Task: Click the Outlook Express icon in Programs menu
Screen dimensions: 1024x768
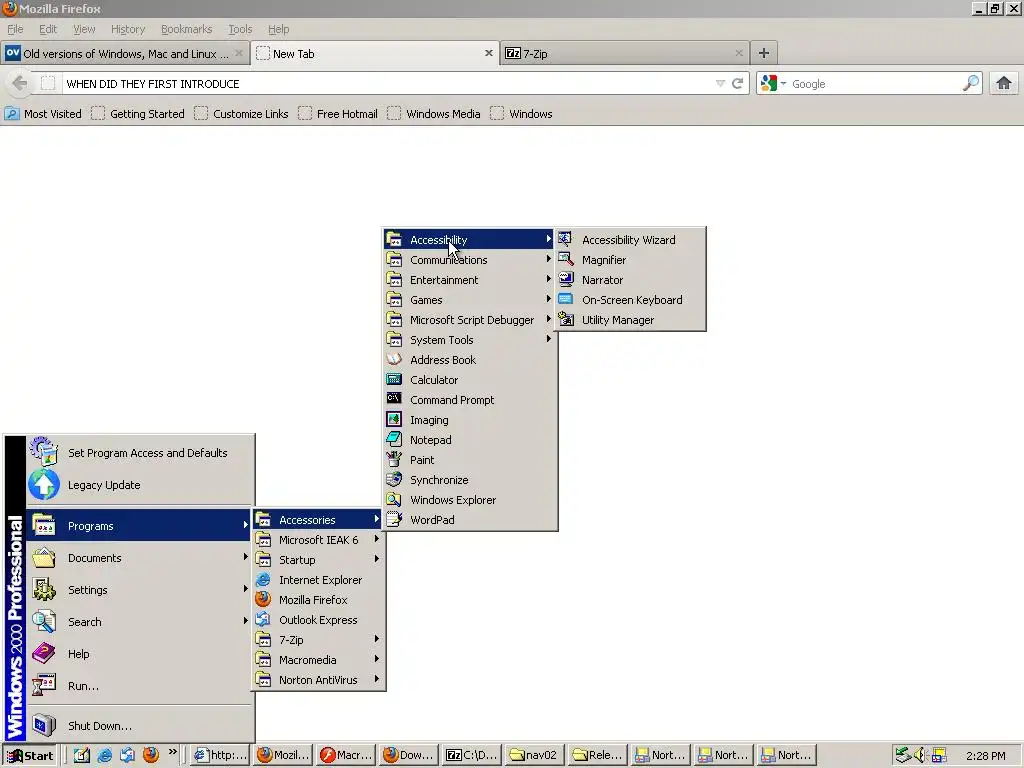Action: click(x=263, y=620)
